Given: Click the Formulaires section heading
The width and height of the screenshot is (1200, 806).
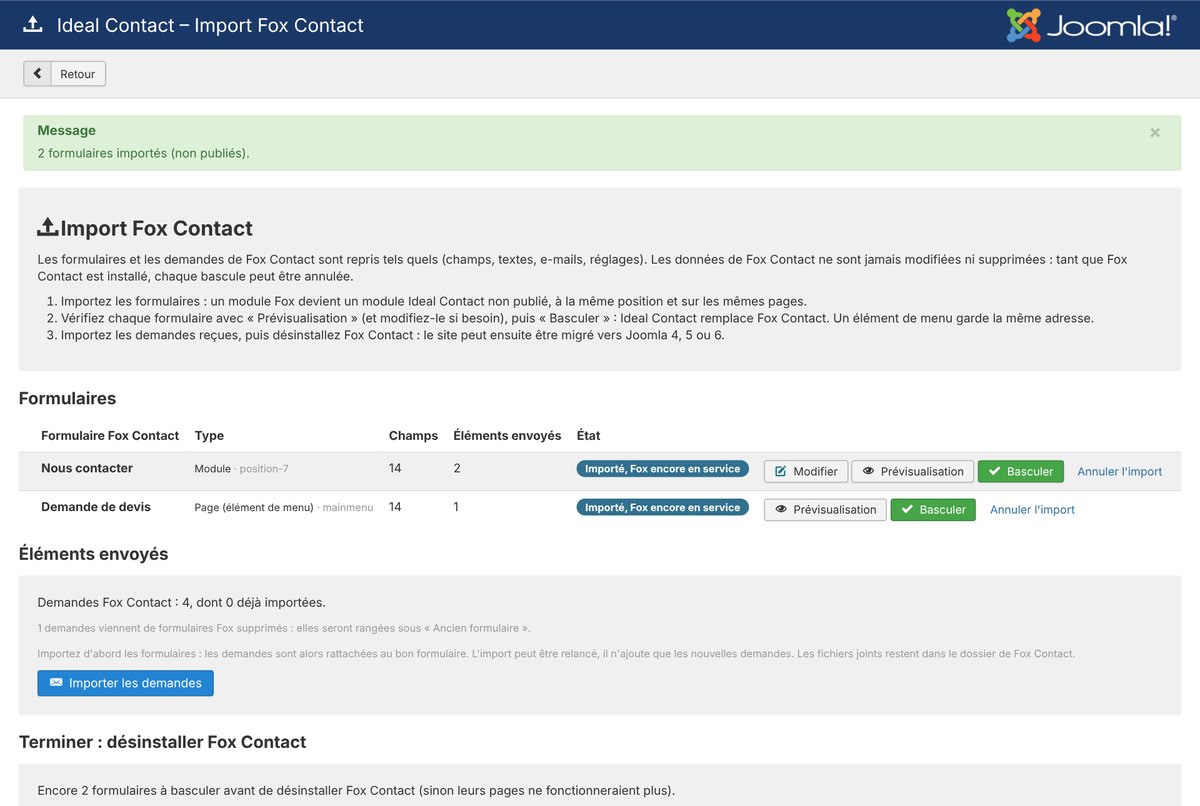Looking at the screenshot, I should (x=67, y=398).
